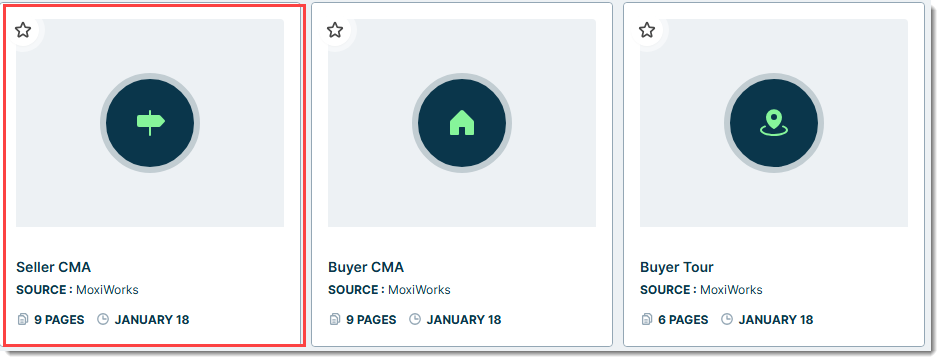Toggle the Buyer CMA favorite star
This screenshot has height=362, width=942.
point(335,30)
